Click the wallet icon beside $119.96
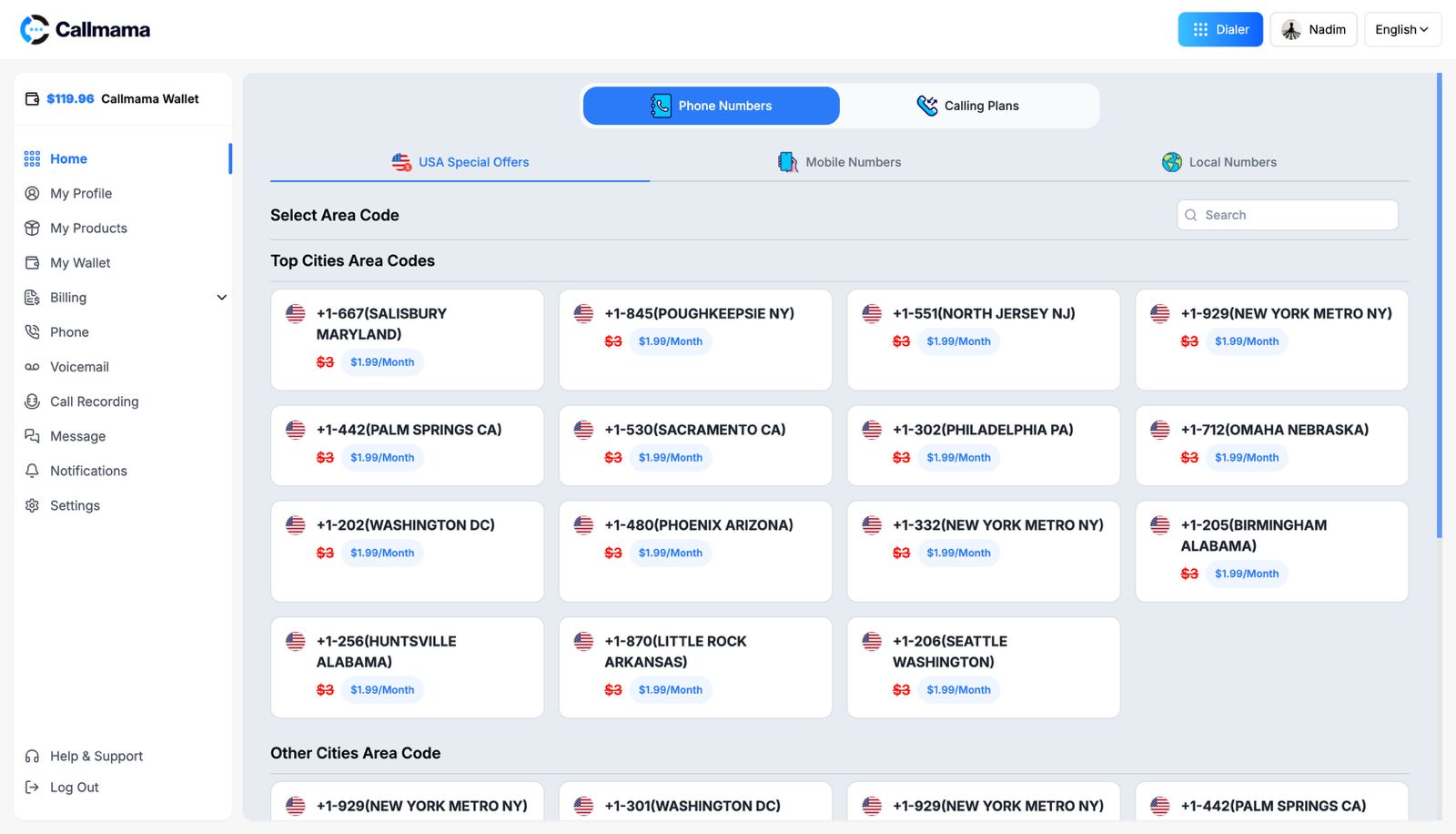 (x=32, y=99)
